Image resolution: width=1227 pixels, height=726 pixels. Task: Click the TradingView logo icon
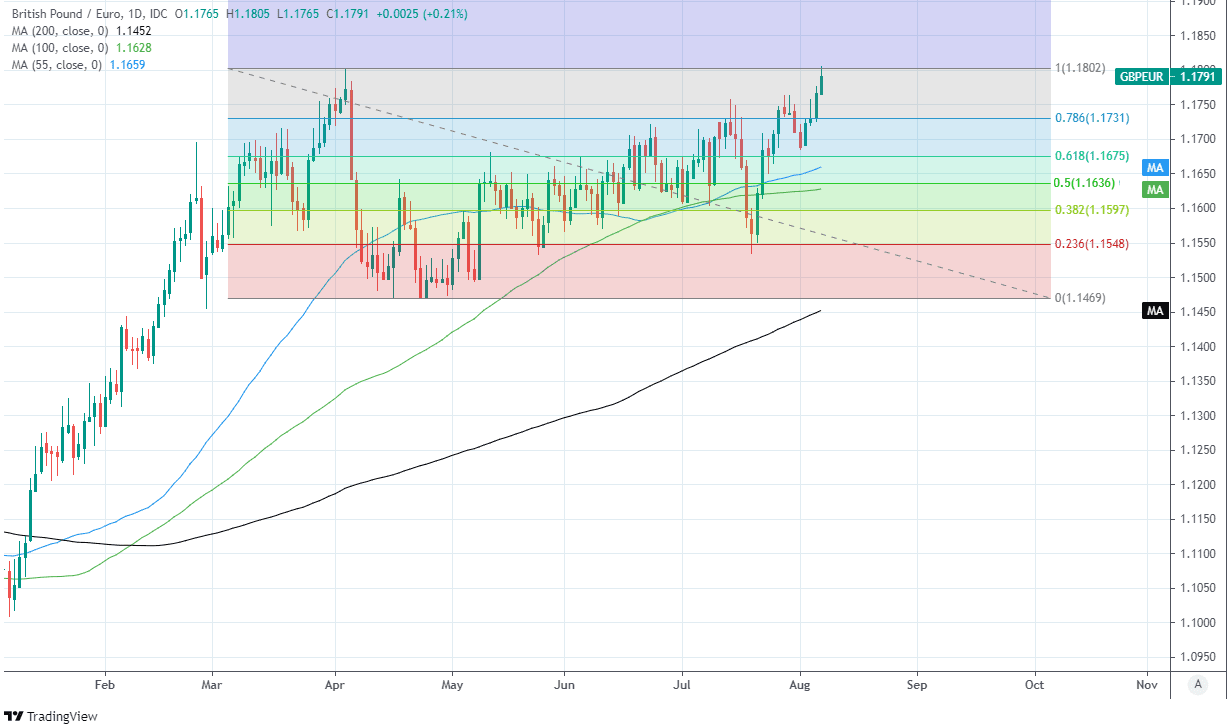tap(14, 716)
